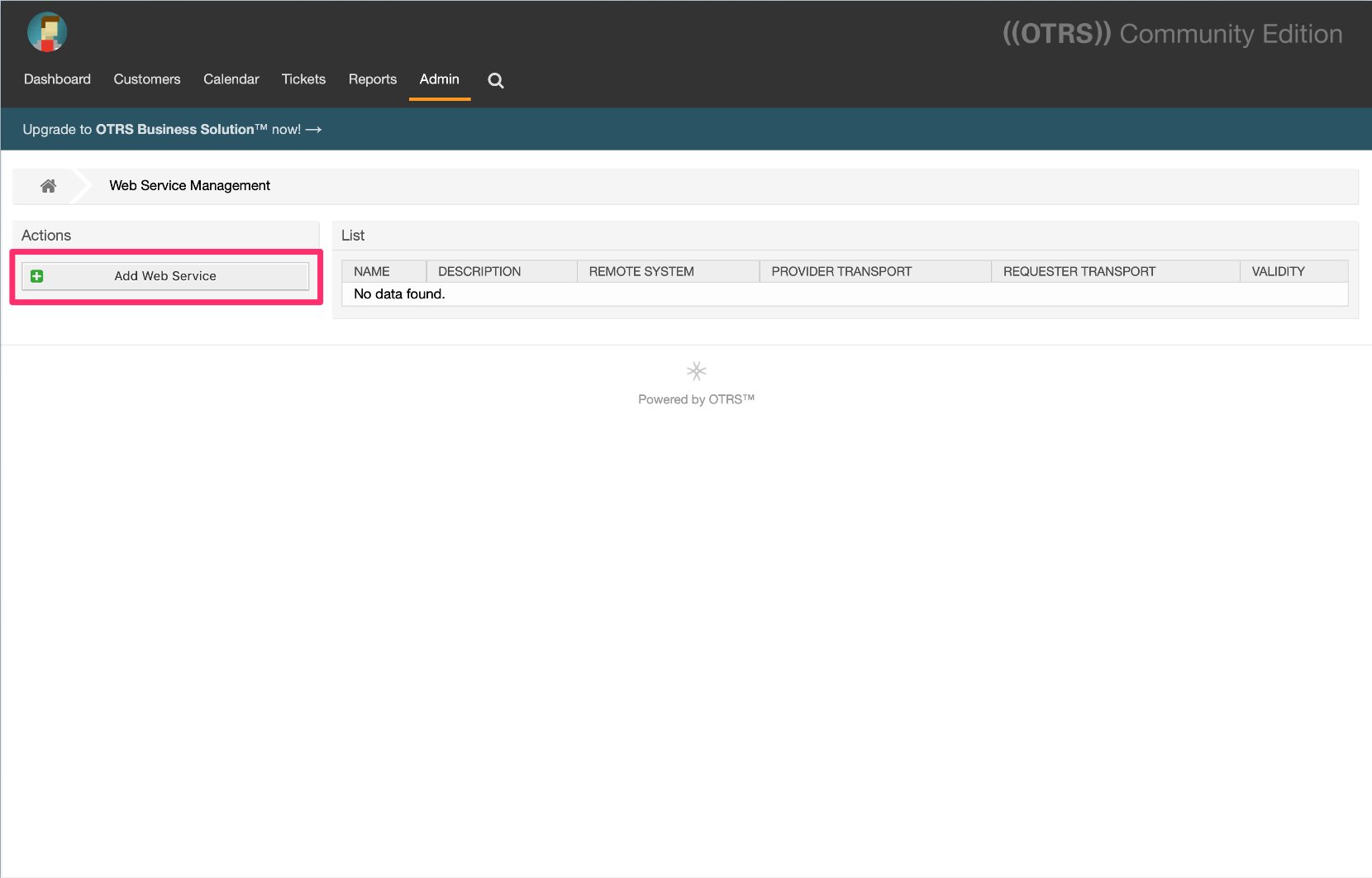Click the REQUESTER TRANSPORT column header
Viewport: 1372px width, 878px height.
pyautogui.click(x=1079, y=271)
